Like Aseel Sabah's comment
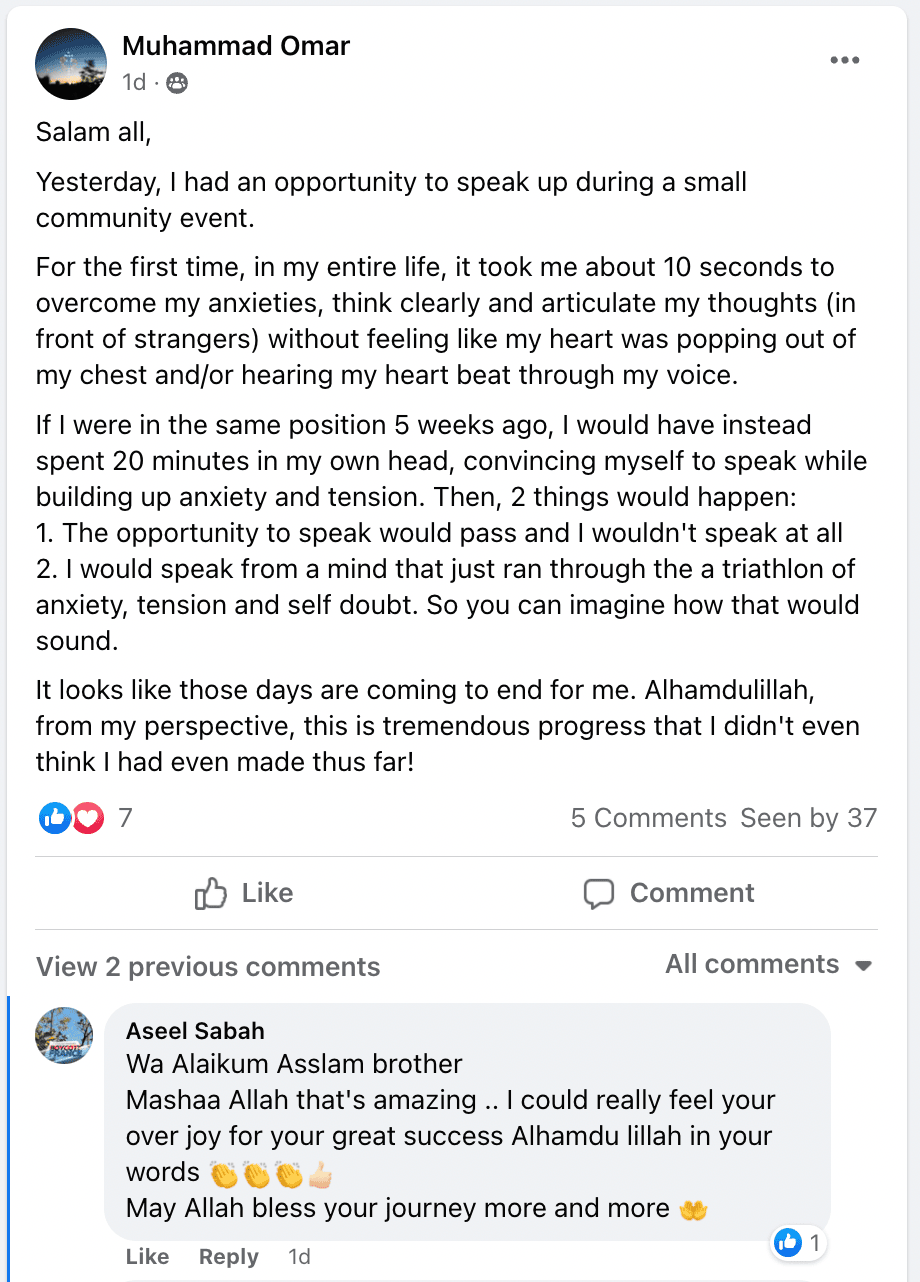This screenshot has height=1282, width=920. point(147,1257)
